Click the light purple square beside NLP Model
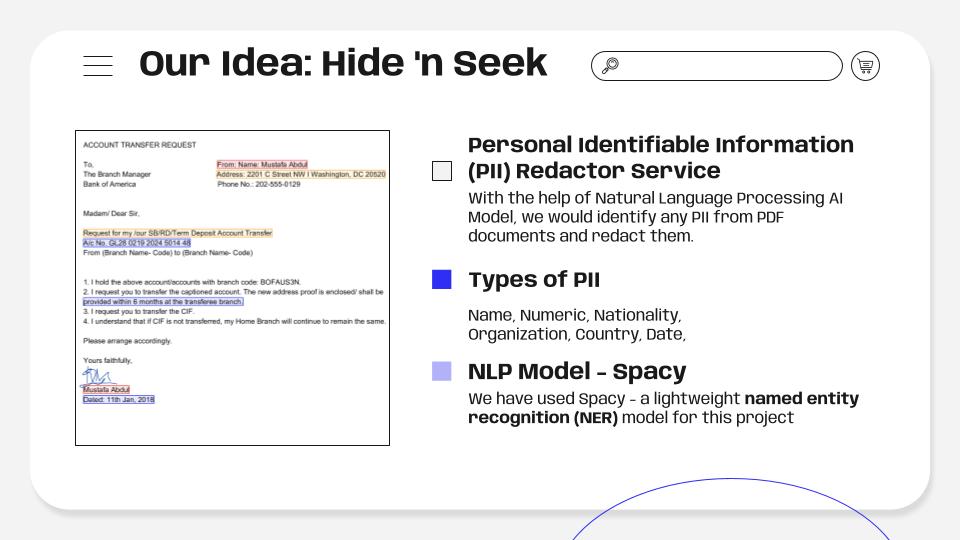Image resolution: width=960 pixels, height=540 pixels. tap(441, 371)
